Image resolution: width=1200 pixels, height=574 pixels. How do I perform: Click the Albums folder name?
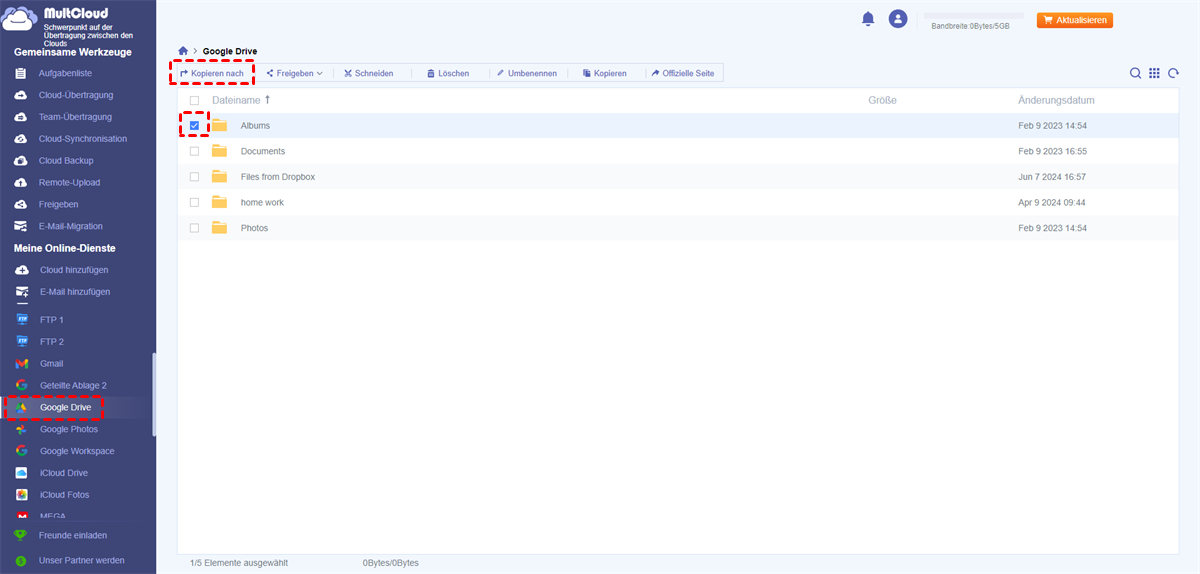pos(255,126)
